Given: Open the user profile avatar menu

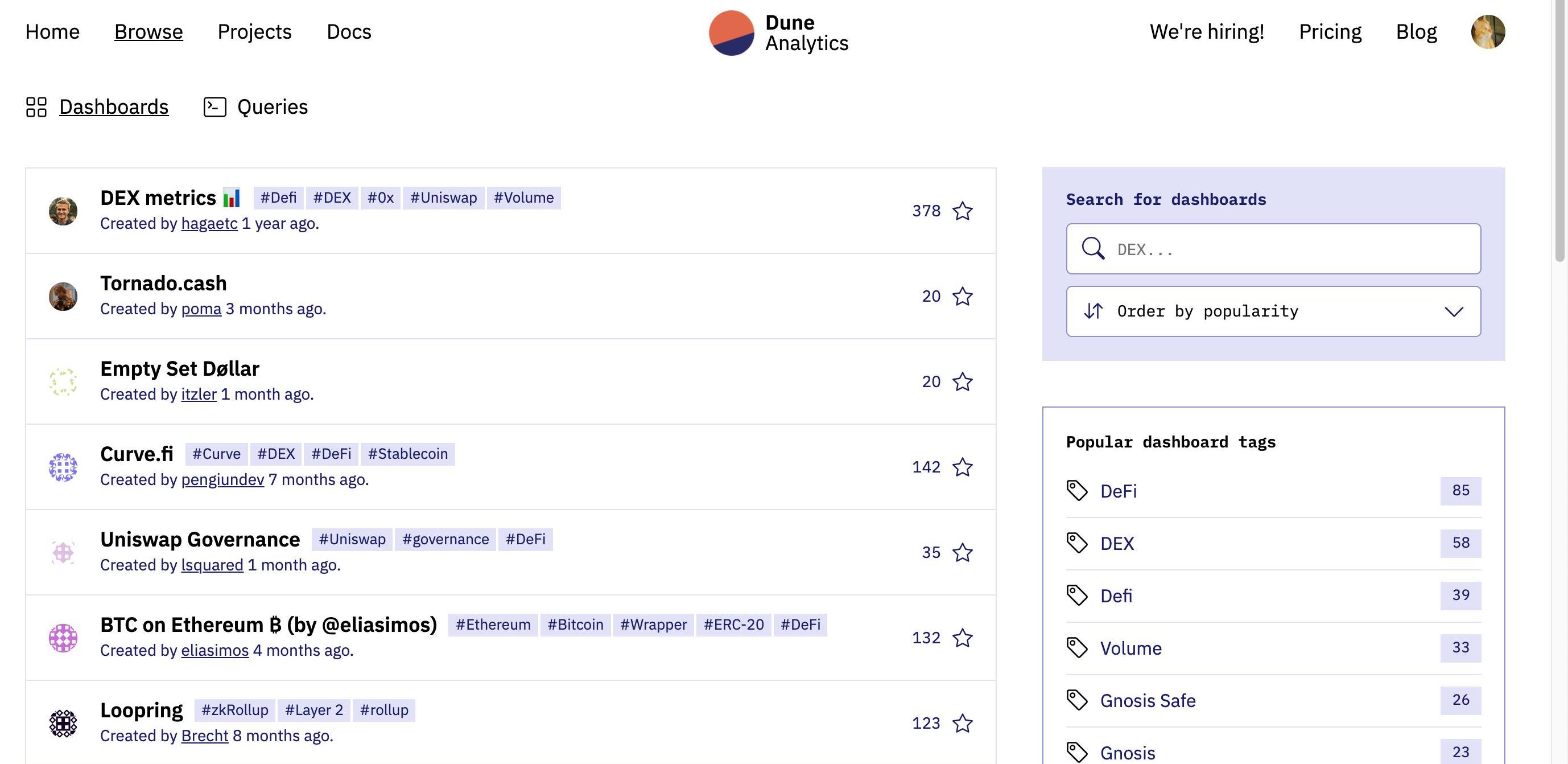Looking at the screenshot, I should click(1487, 32).
